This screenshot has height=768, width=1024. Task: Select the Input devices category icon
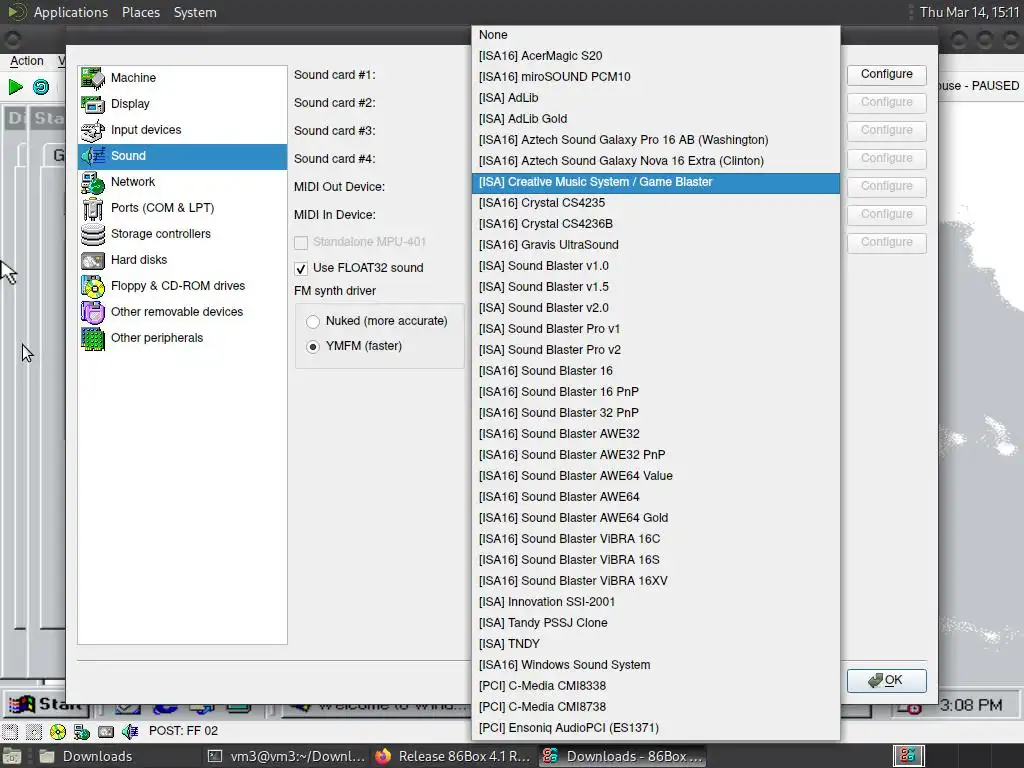pyautogui.click(x=93, y=130)
